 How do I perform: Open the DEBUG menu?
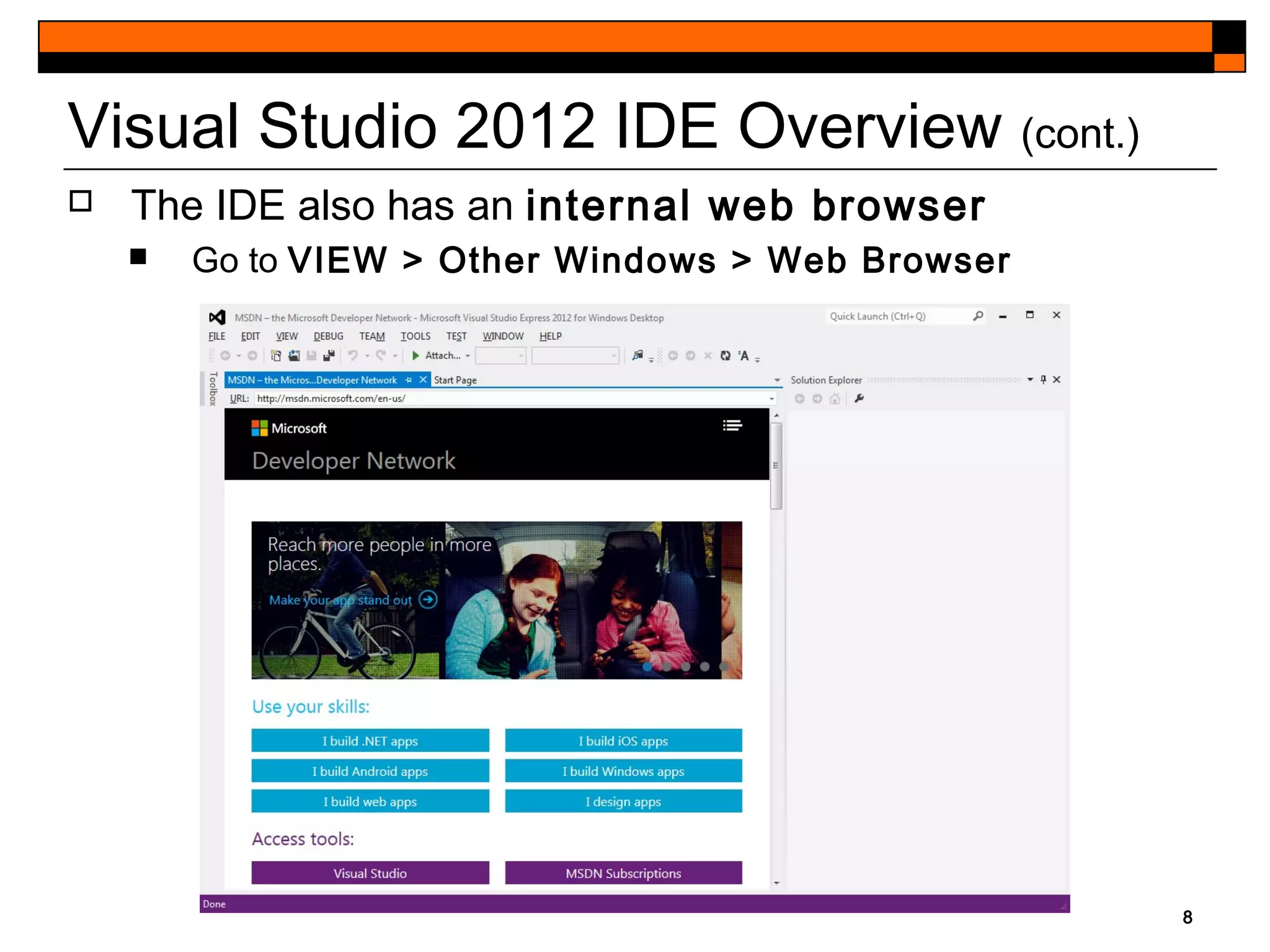(329, 336)
